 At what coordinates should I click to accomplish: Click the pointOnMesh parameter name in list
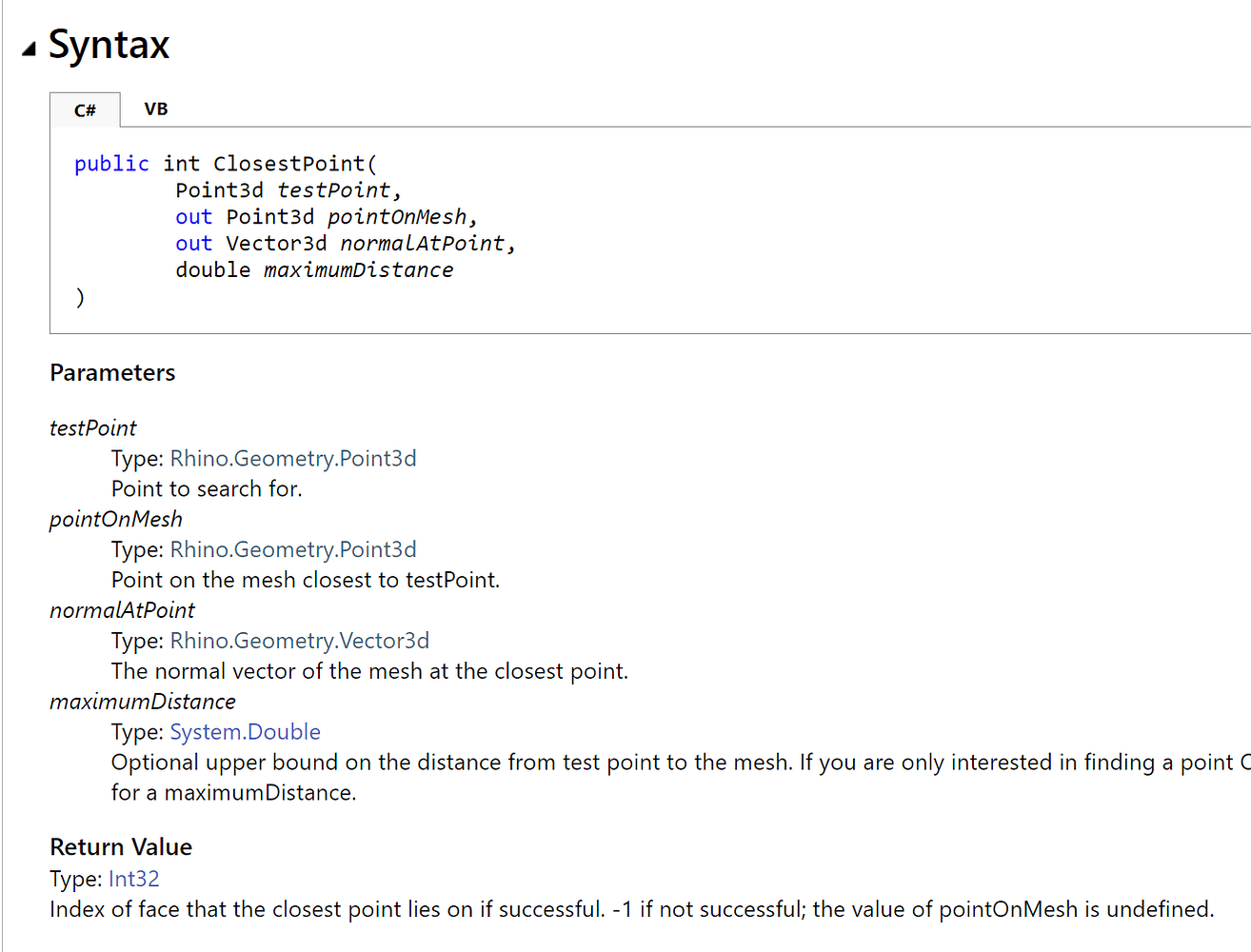tap(116, 520)
